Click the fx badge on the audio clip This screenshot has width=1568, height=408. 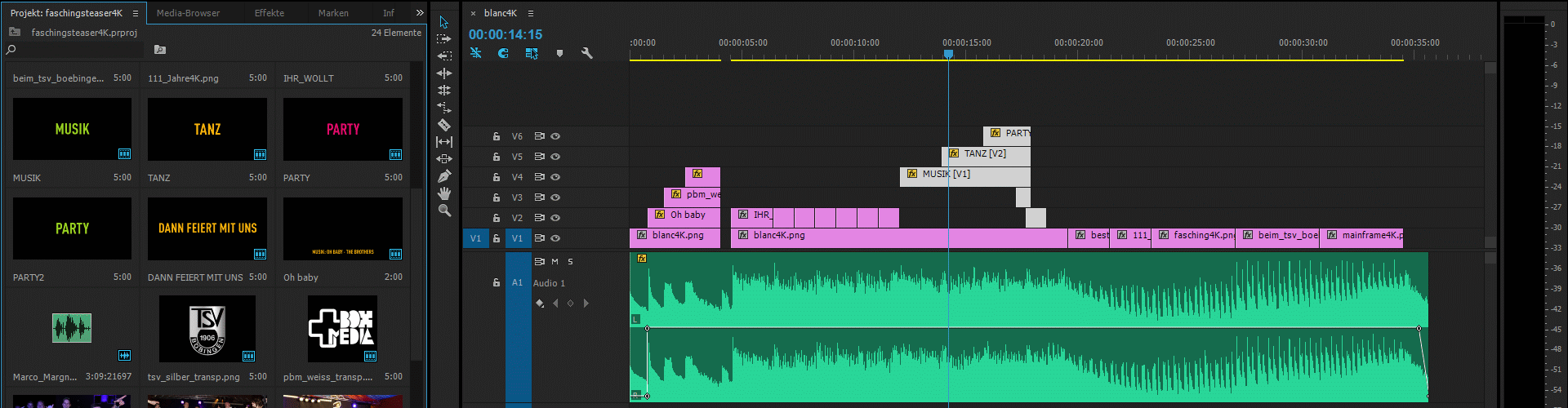[642, 259]
